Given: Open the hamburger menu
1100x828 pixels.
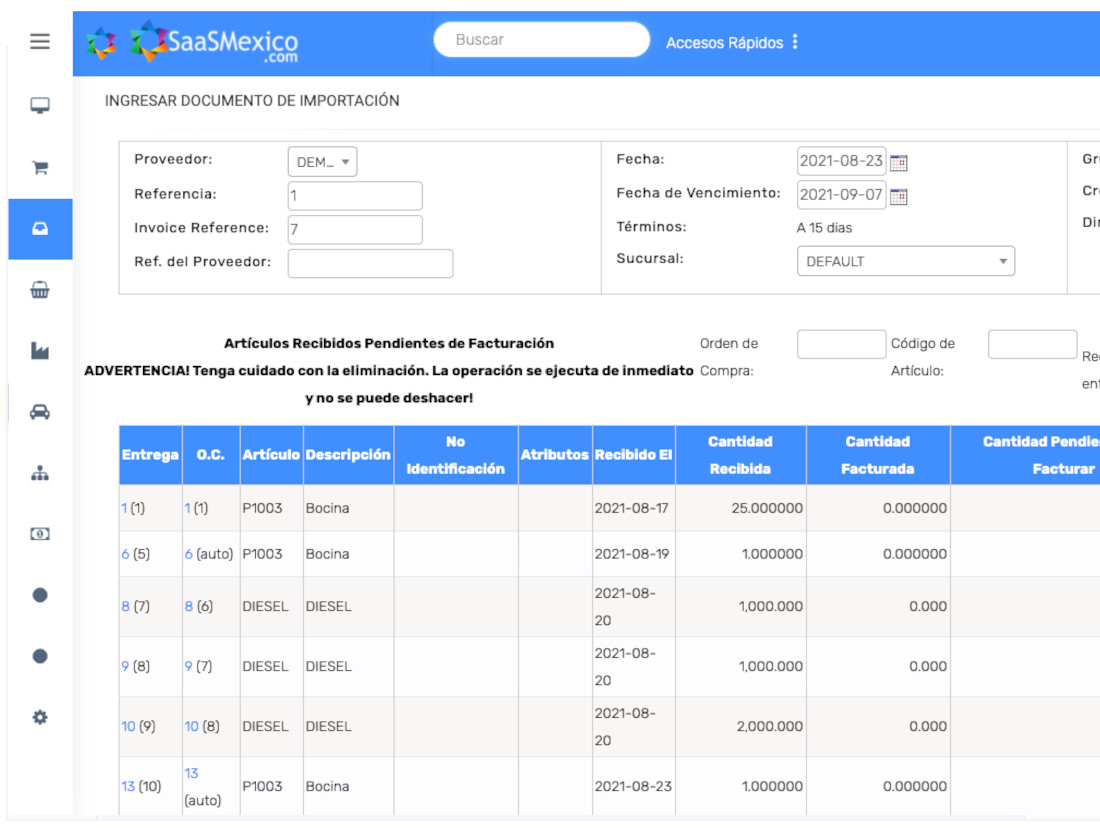Looking at the screenshot, I should [40, 41].
